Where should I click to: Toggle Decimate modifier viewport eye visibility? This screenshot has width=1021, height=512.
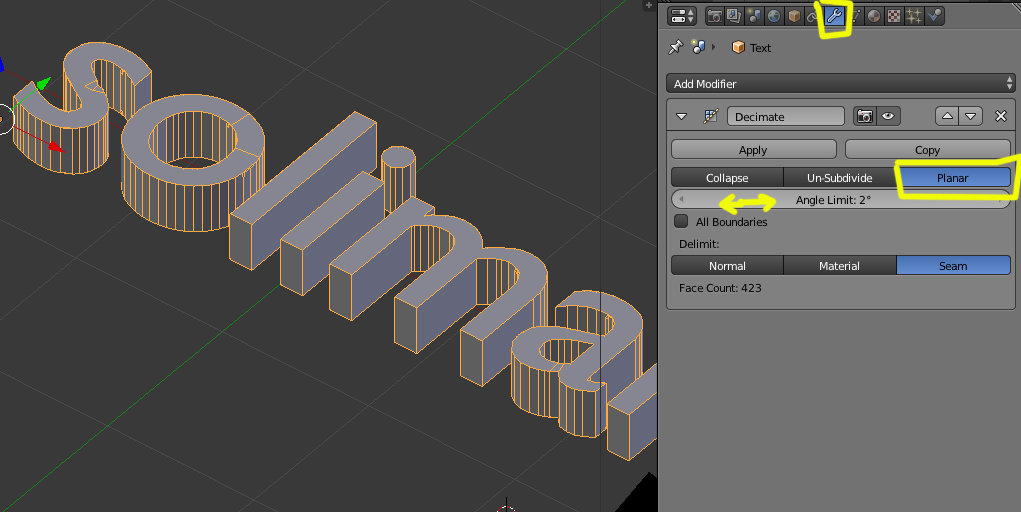click(888, 117)
